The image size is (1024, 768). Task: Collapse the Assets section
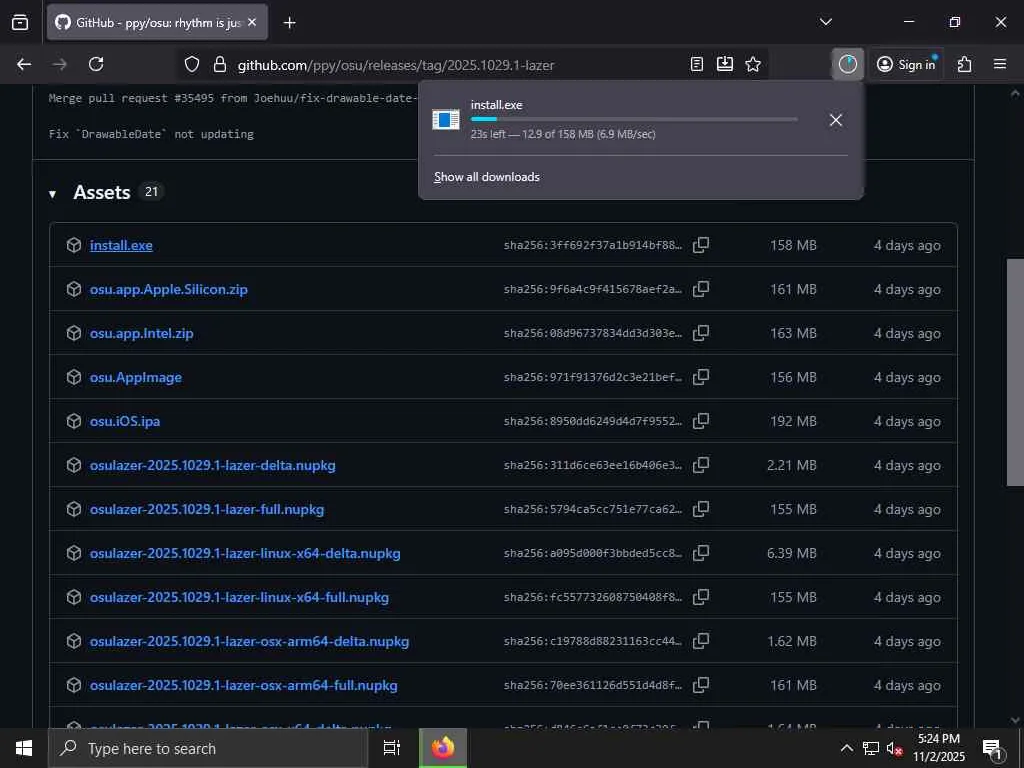(x=52, y=194)
